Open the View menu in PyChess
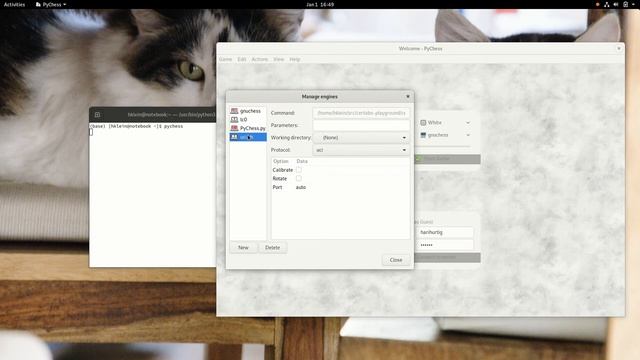The width and height of the screenshot is (640, 360). coord(278,59)
